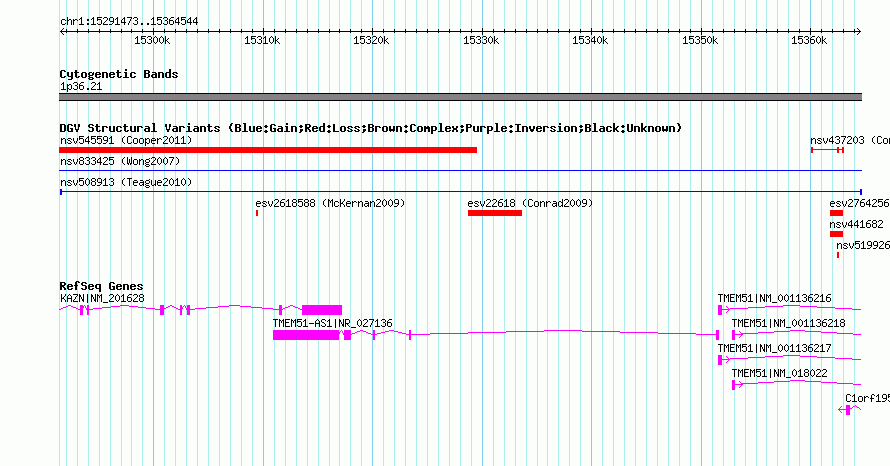The height and width of the screenshot is (466, 890).
Task: Click the 1p36.21 band label
Action: coord(81,86)
